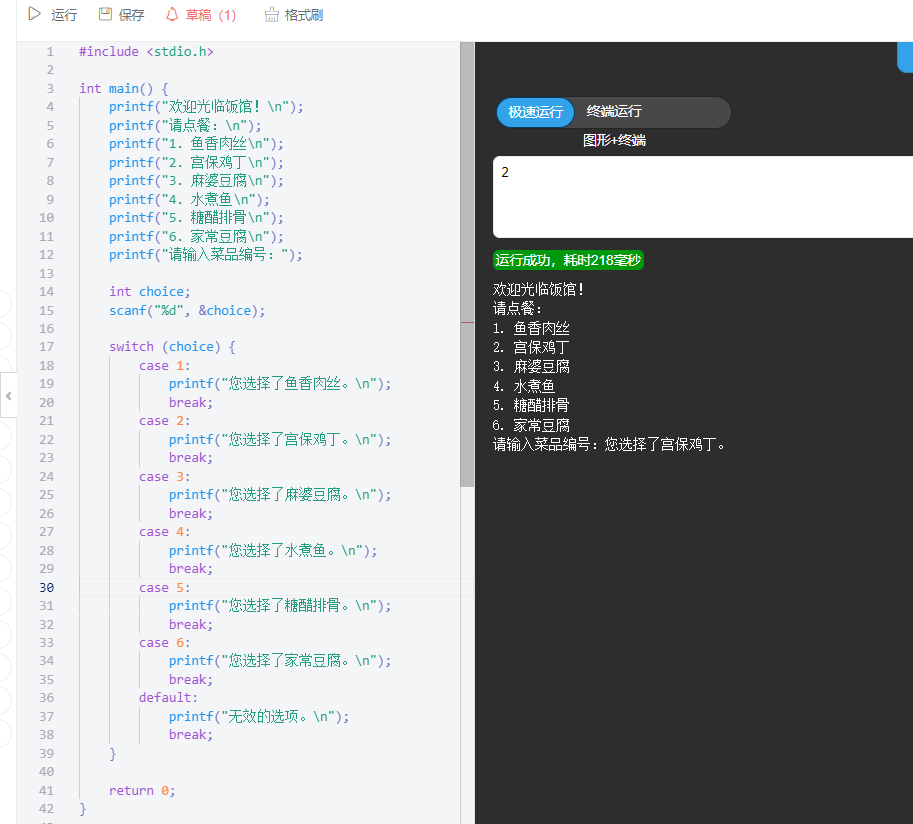Click break; on line 20
913x824 pixels.
191,402
